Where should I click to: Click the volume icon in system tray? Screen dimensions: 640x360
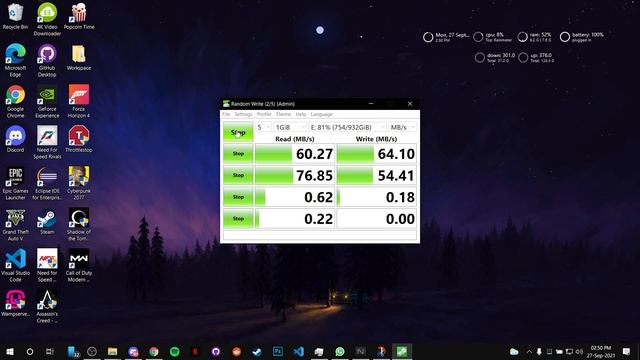(x=579, y=351)
